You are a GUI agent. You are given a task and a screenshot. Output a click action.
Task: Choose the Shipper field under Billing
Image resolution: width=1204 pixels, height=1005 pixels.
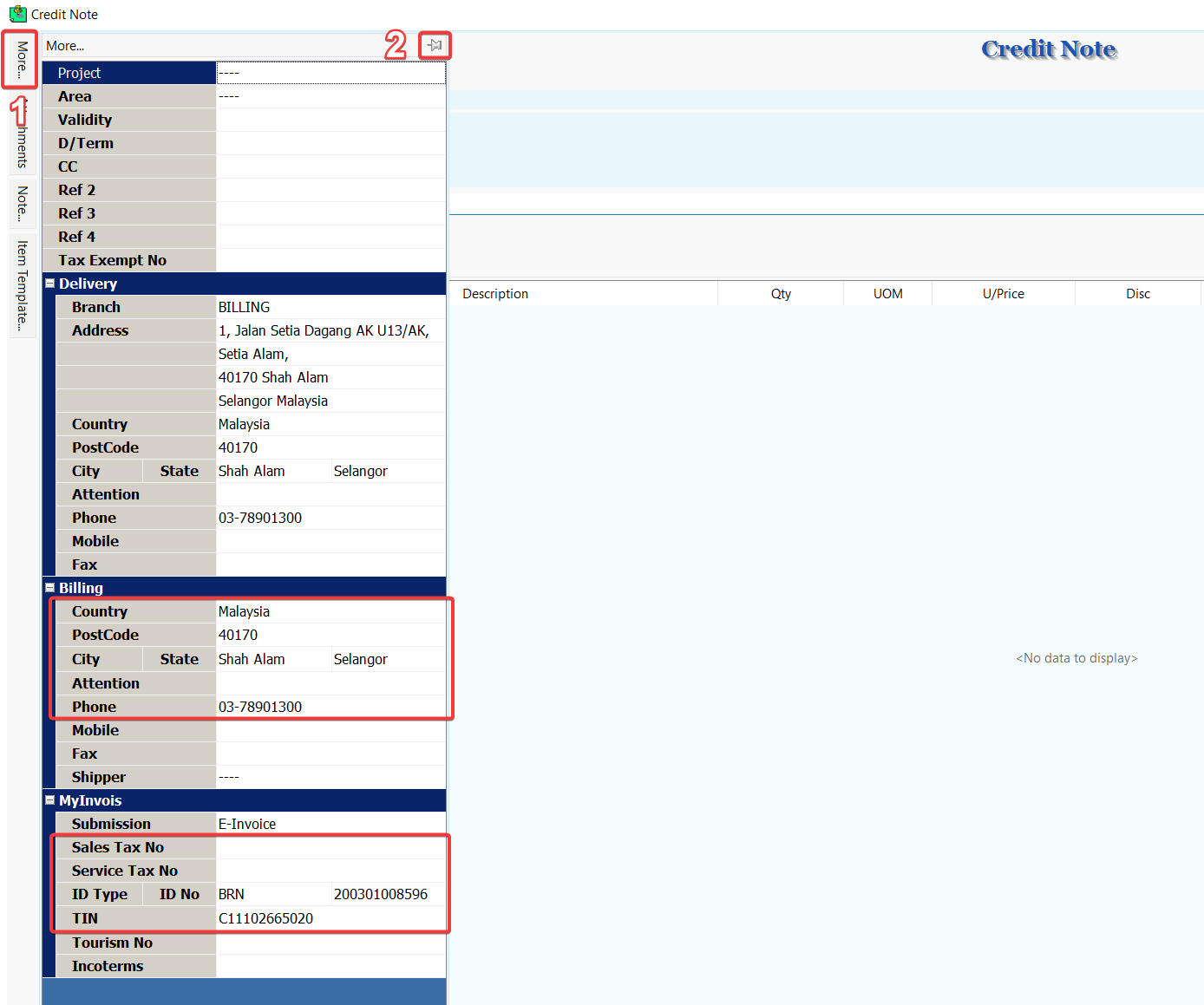point(330,777)
